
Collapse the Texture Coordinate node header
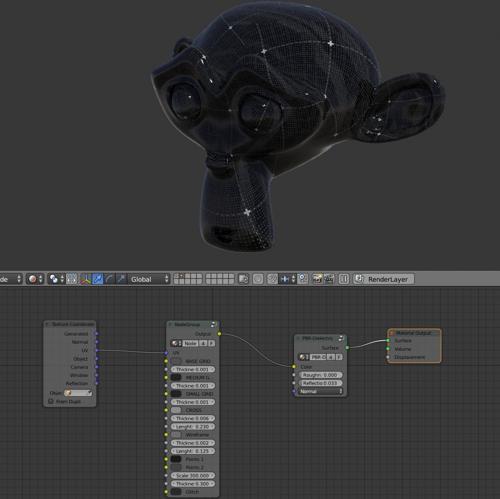pyautogui.click(x=47, y=324)
